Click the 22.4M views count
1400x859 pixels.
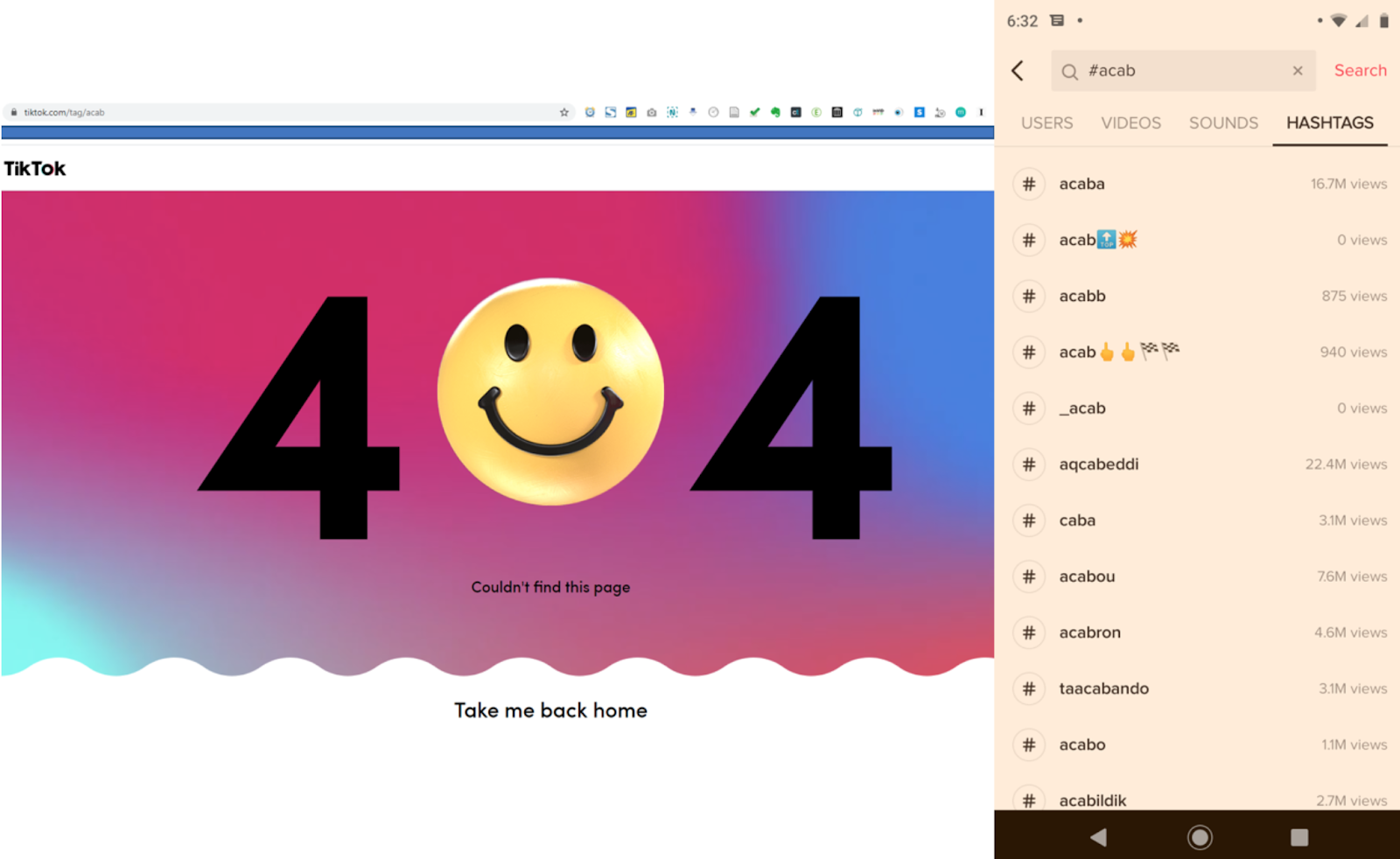[x=1346, y=464]
